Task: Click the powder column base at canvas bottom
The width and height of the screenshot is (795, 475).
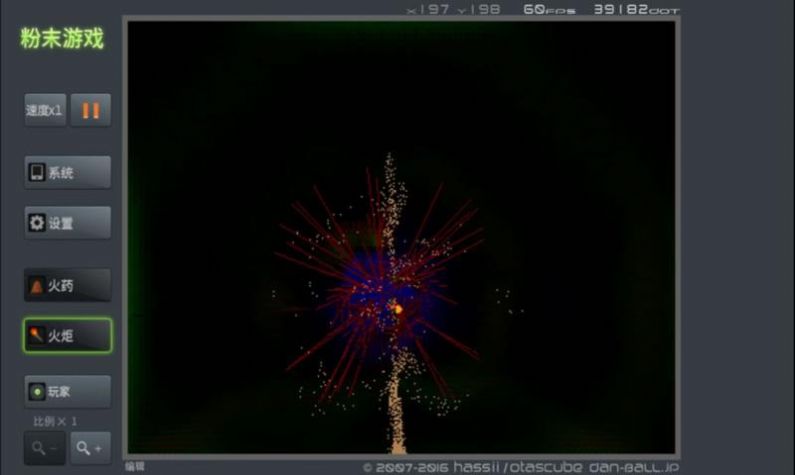Action: (x=398, y=438)
